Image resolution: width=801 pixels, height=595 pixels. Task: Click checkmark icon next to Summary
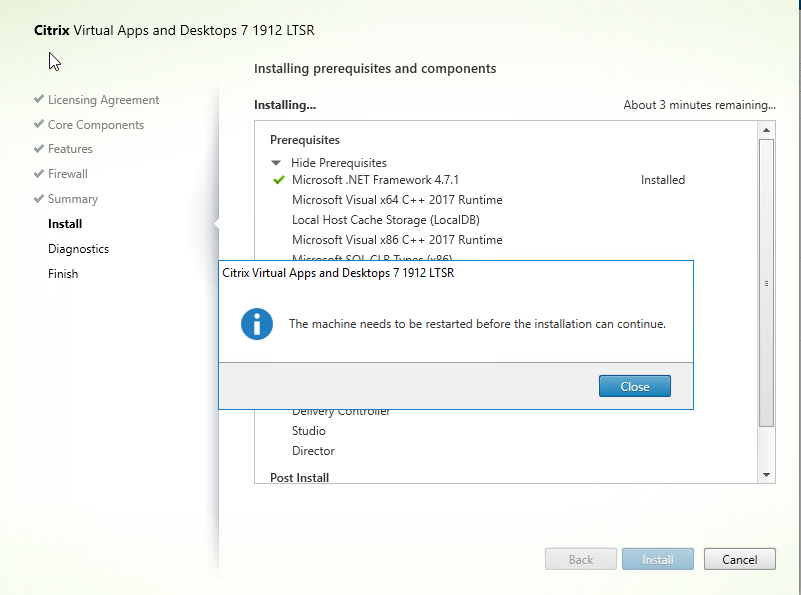[x=39, y=199]
